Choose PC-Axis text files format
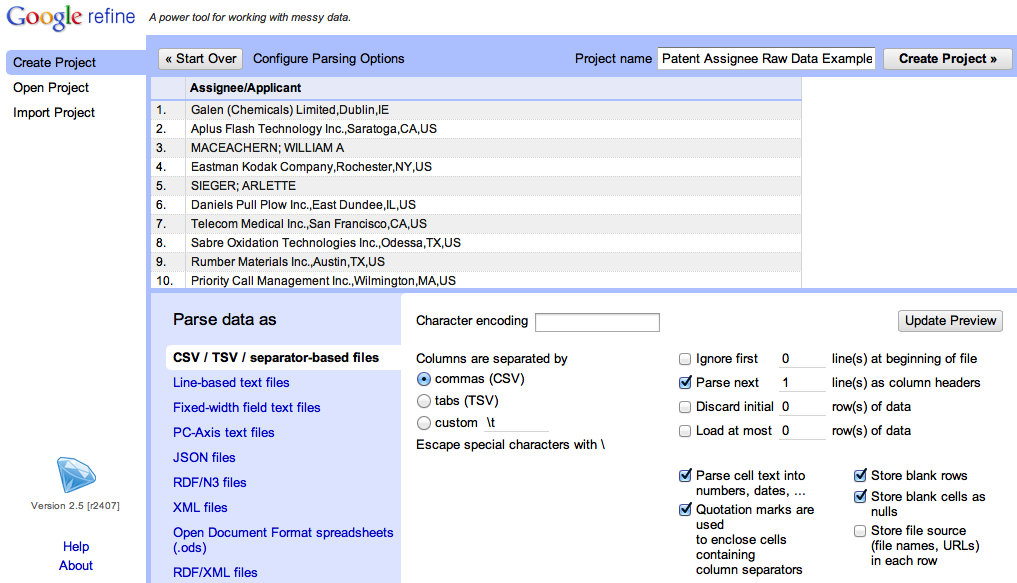The image size is (1017, 583). tap(224, 433)
